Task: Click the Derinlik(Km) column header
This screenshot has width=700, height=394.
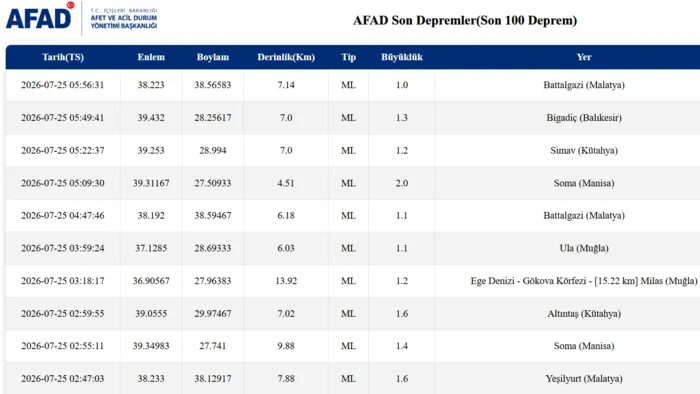Action: point(286,57)
